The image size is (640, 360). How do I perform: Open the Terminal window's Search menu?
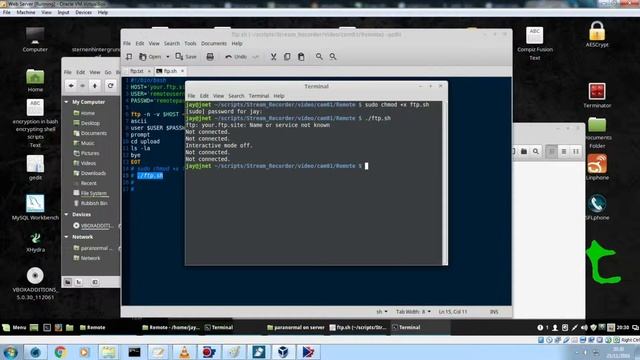tap(236, 96)
